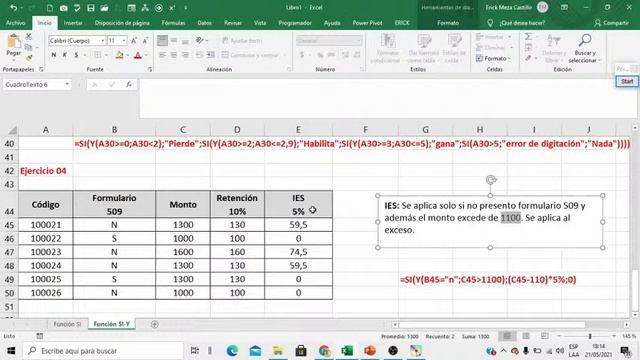Open AutoSum sigma function

[528, 37]
